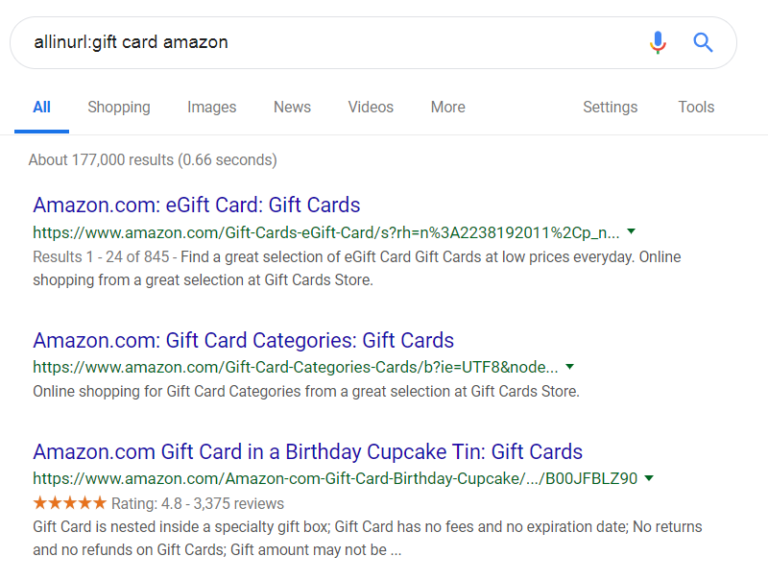Open the Settings menu
This screenshot has width=768, height=581.
click(x=610, y=107)
